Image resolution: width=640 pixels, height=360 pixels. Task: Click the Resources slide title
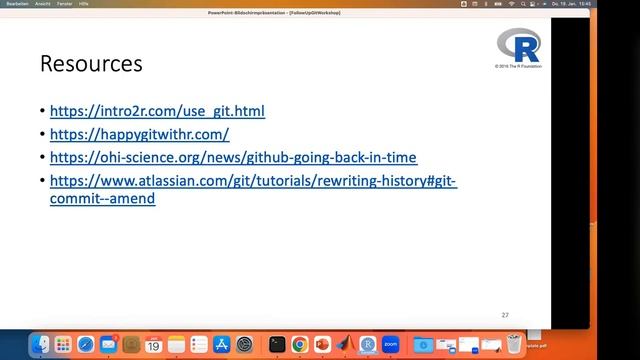coord(91,64)
